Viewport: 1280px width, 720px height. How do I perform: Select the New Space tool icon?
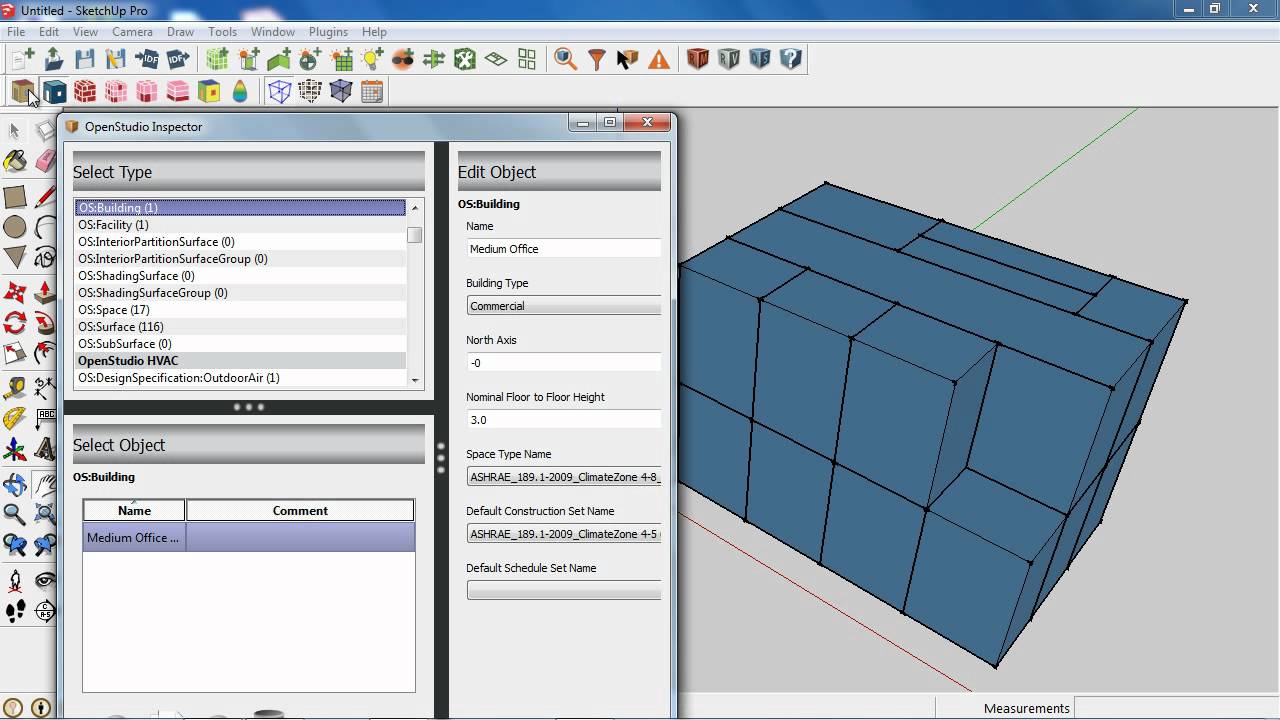click(x=217, y=59)
